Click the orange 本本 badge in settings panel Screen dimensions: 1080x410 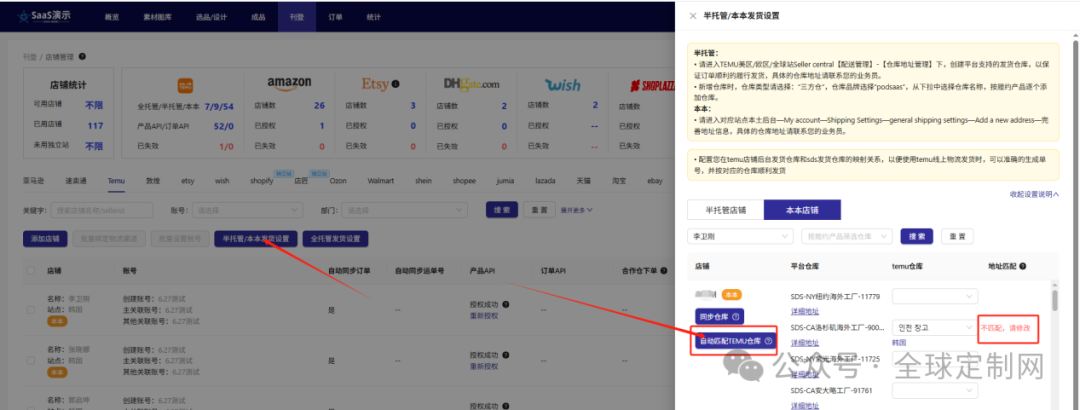click(x=731, y=294)
